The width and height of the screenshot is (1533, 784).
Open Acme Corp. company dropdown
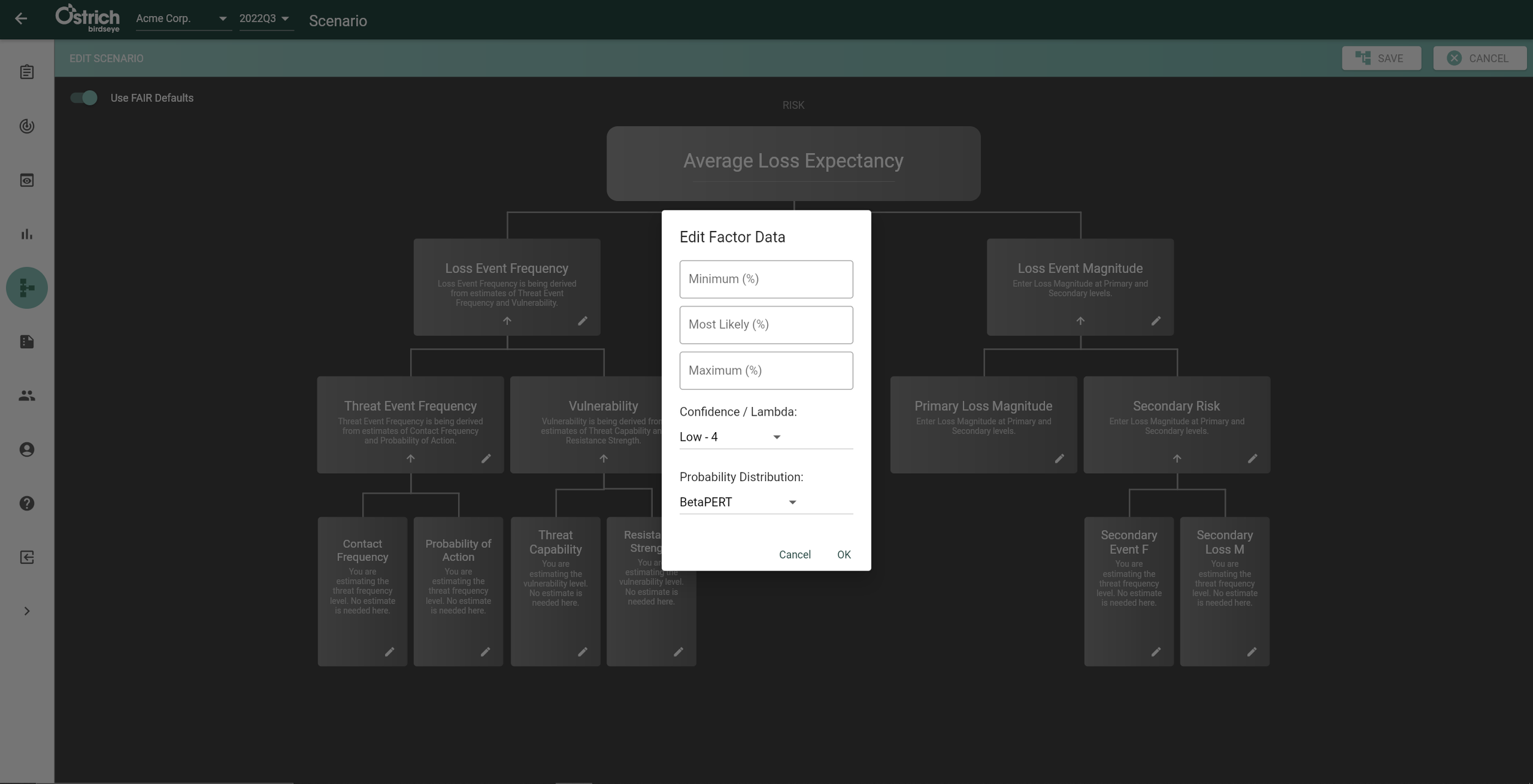click(182, 19)
